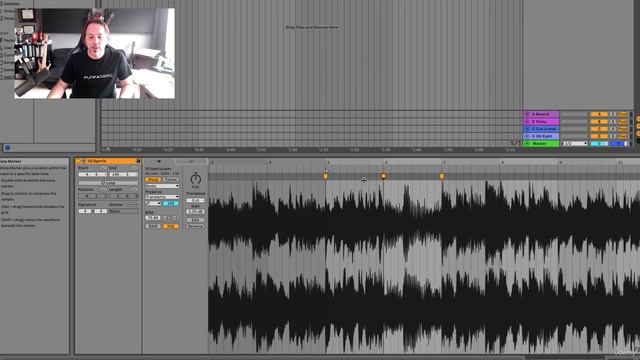Click the middle warp marker on waveform
640x360 pixels.
[x=383, y=176]
